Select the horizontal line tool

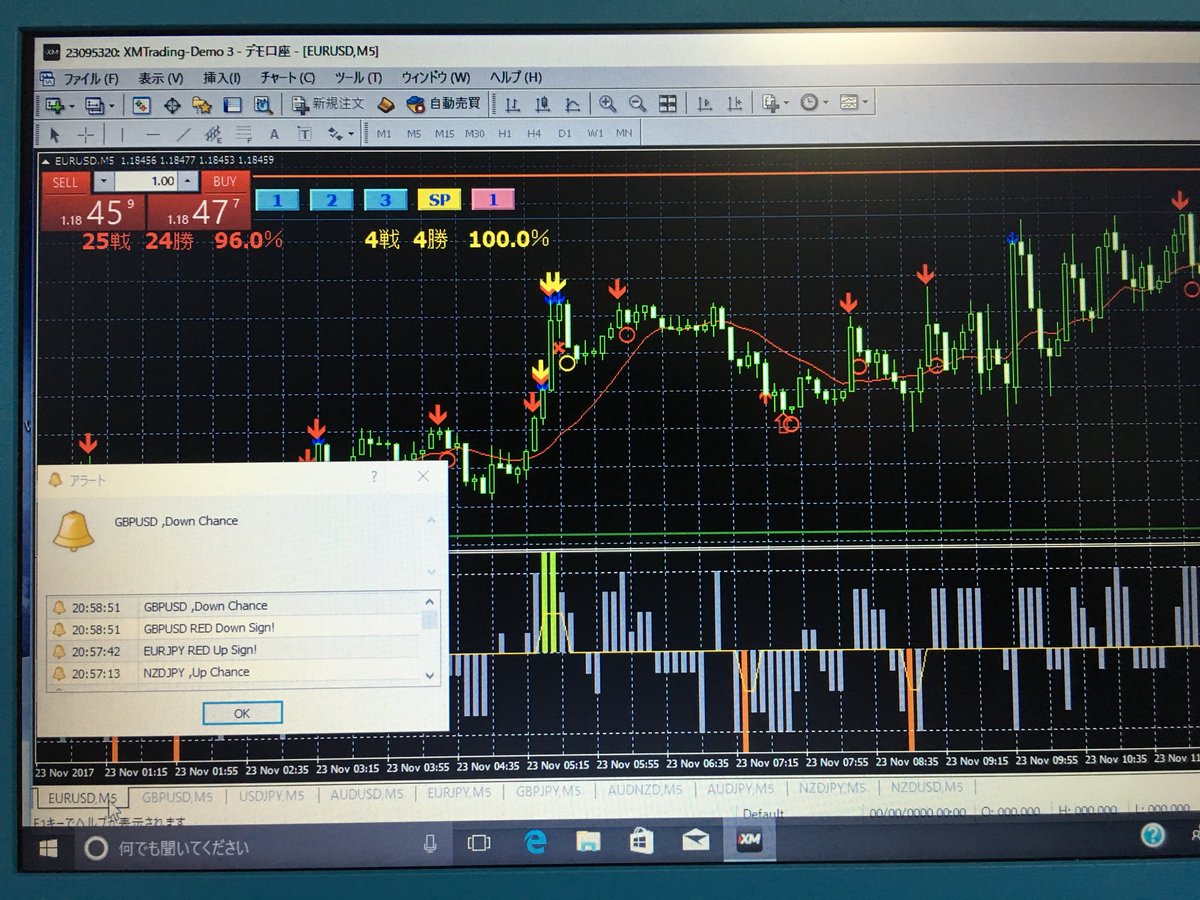click(x=152, y=134)
